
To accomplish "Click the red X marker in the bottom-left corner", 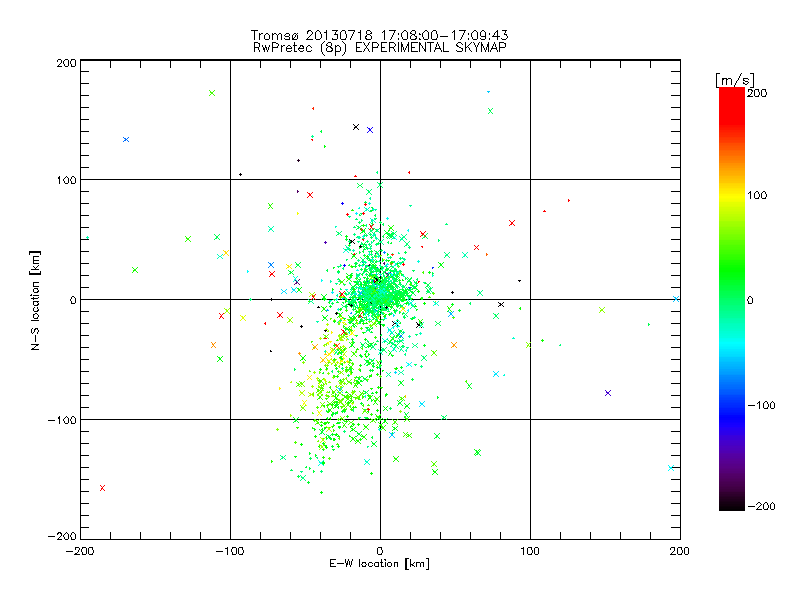I will (x=102, y=488).
